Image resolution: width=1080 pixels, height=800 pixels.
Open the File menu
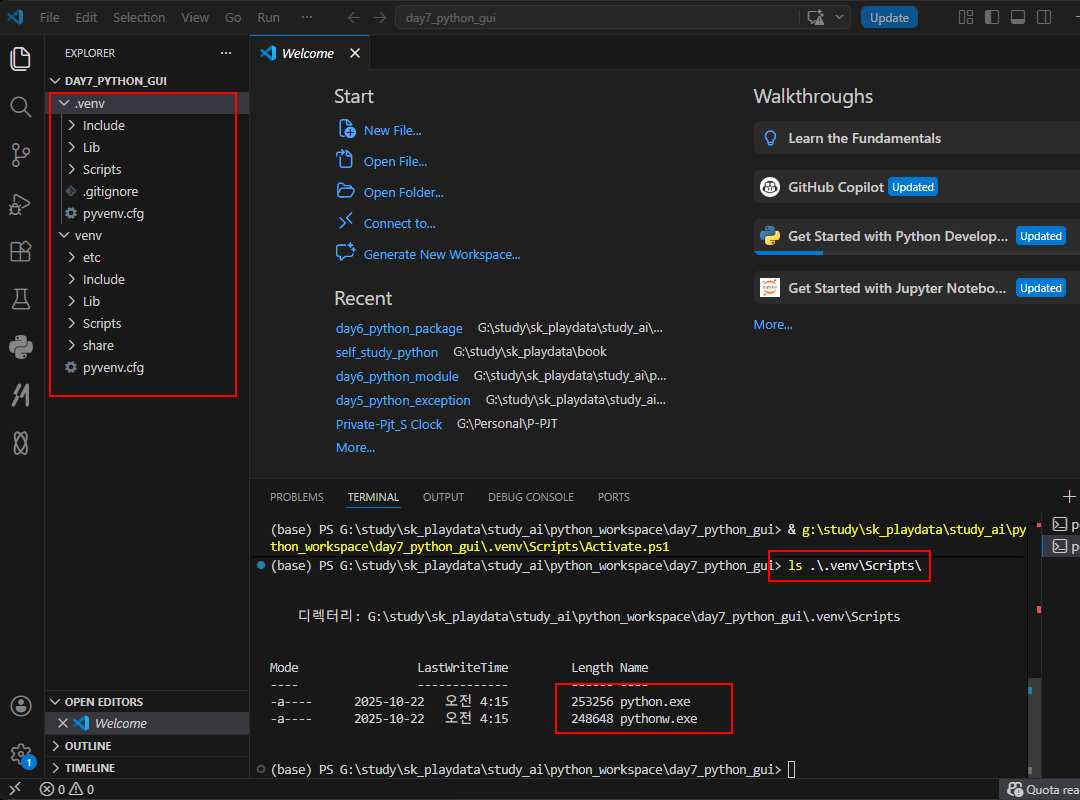coord(50,17)
